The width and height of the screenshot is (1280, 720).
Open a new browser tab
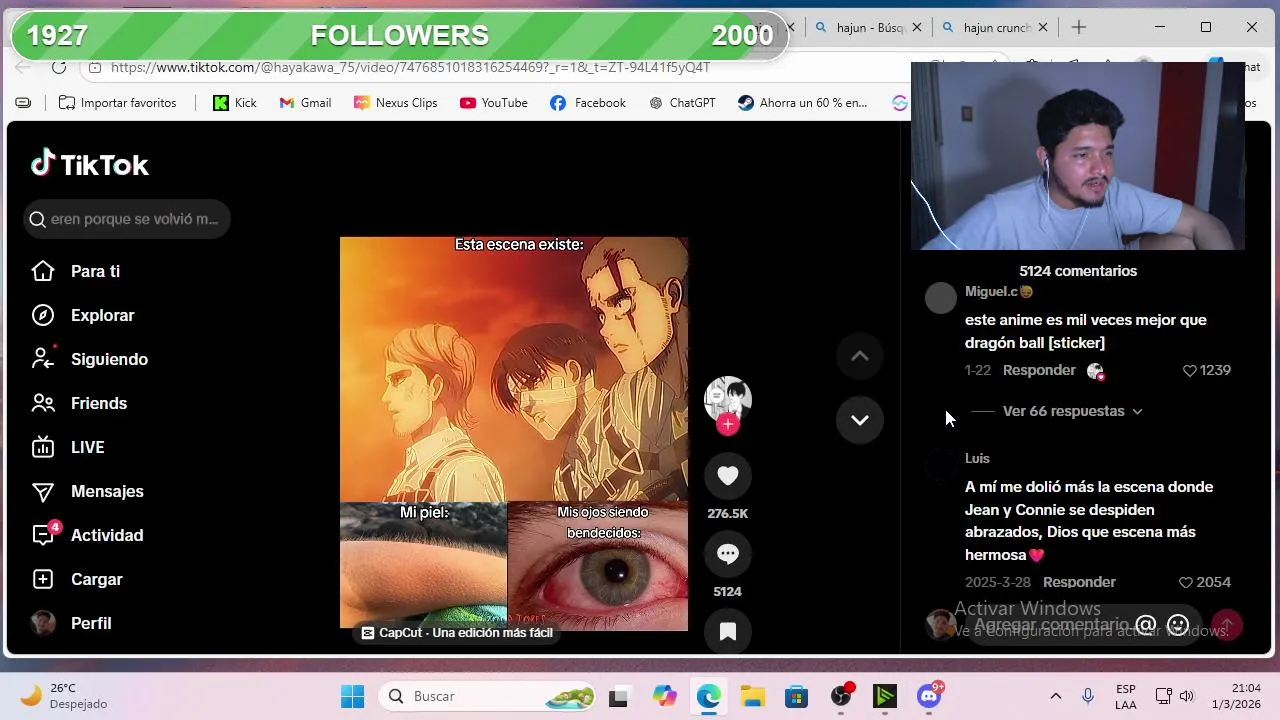1078,28
